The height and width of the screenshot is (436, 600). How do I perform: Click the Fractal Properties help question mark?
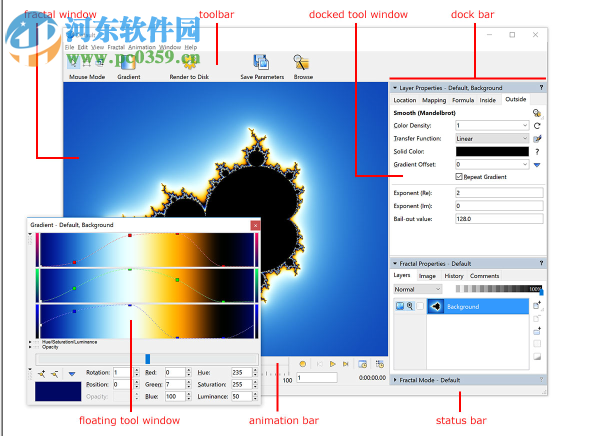[x=541, y=263]
